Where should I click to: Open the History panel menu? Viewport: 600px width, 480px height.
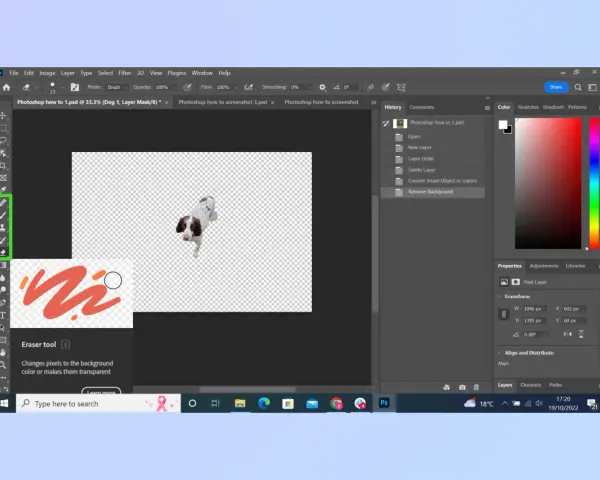(487, 108)
